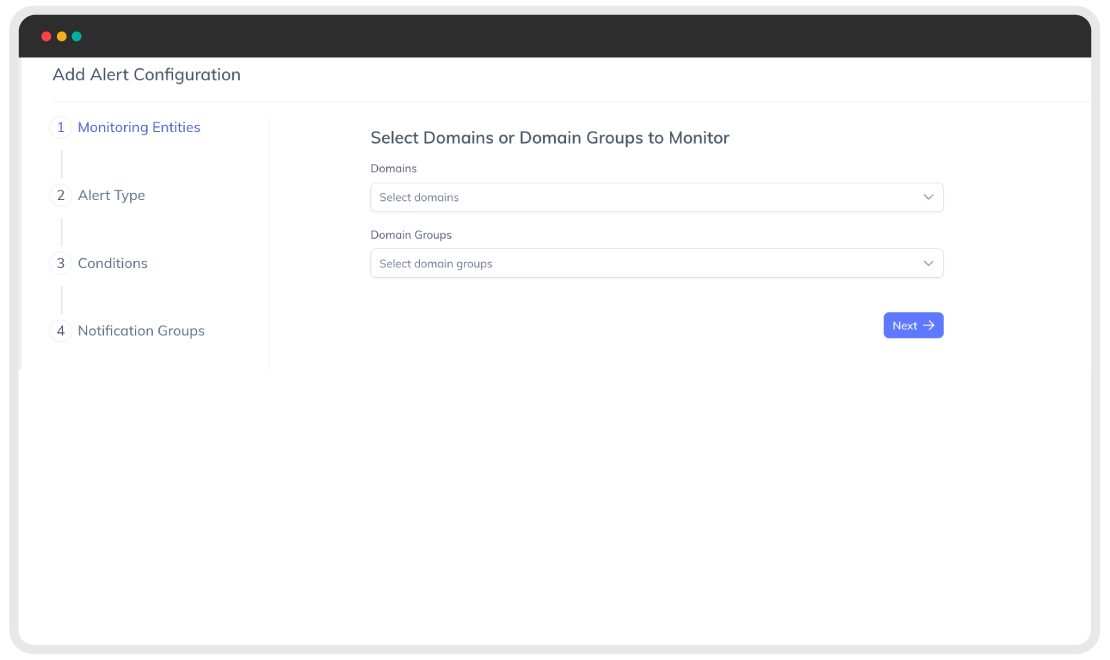Open the Conditions step
1110x660 pixels.
point(113,263)
